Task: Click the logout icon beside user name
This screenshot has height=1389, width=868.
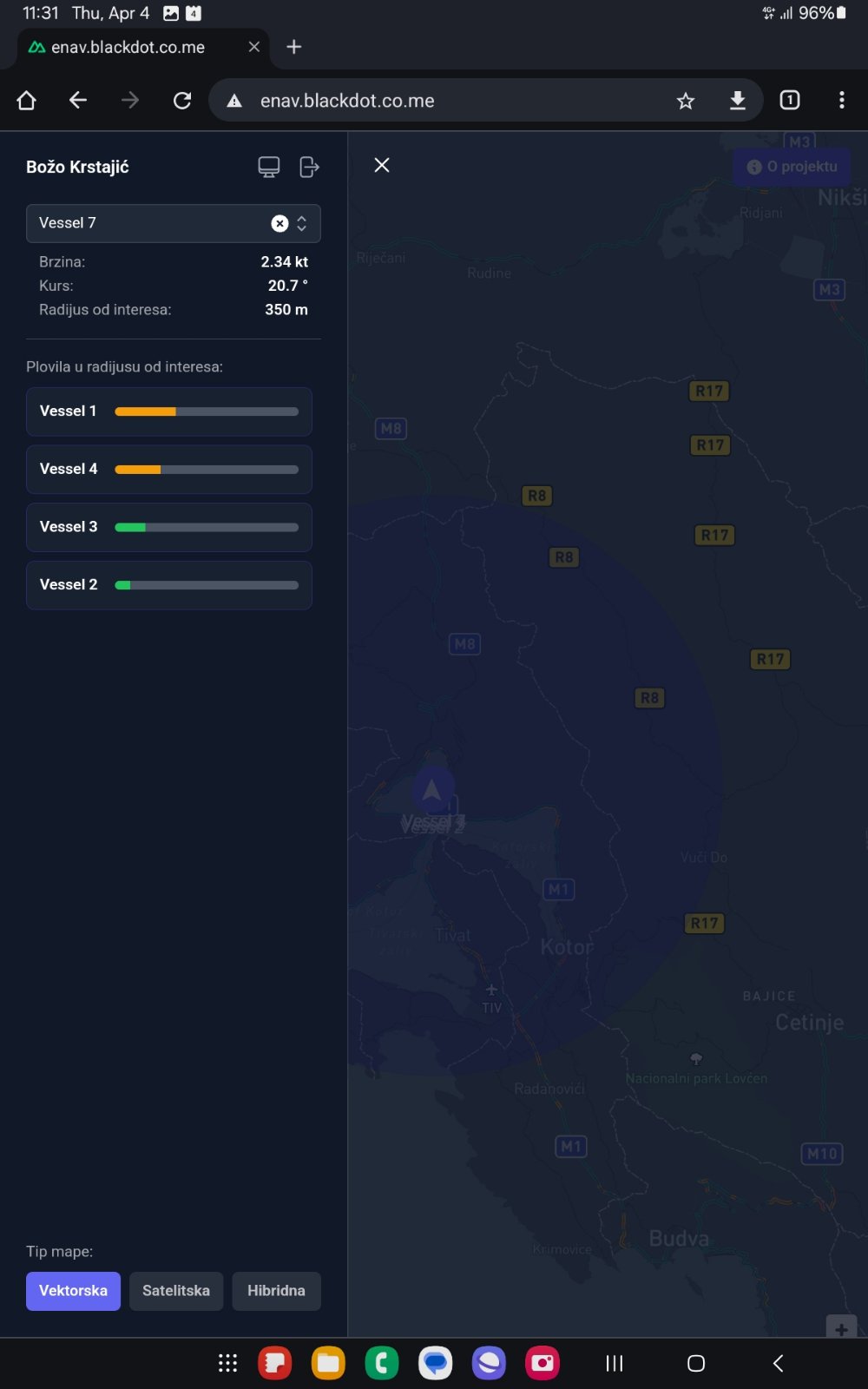Action: [309, 167]
